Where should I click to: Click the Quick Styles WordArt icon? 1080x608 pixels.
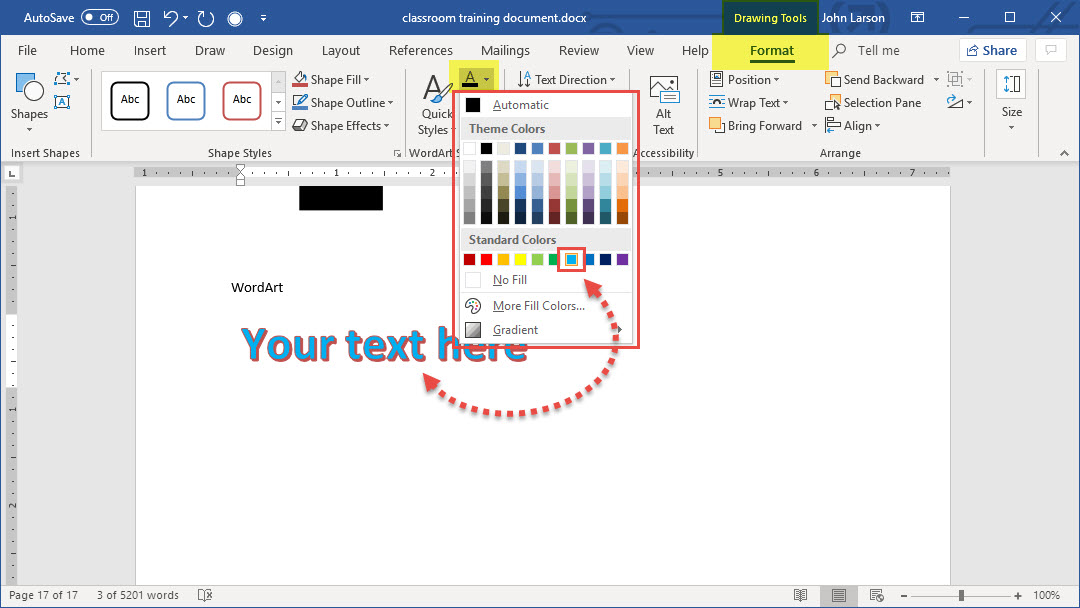click(x=436, y=105)
